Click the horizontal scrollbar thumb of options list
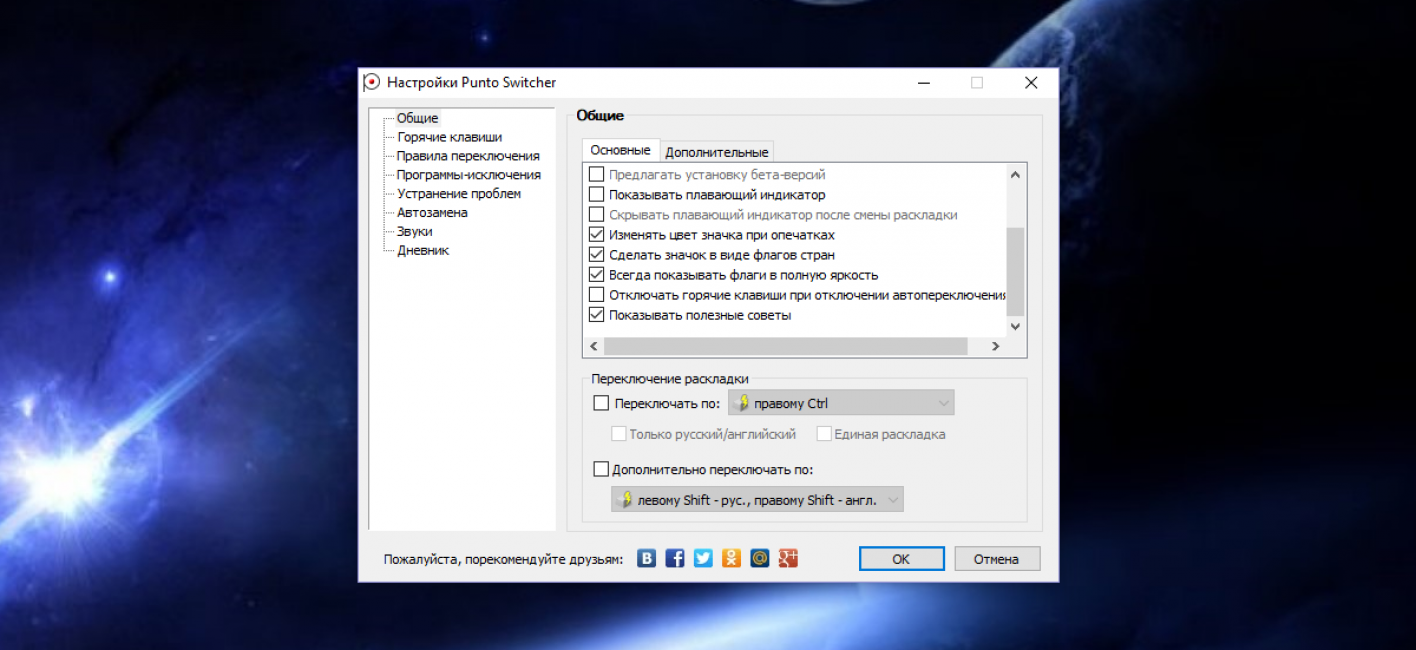This screenshot has height=650, width=1416. point(785,346)
